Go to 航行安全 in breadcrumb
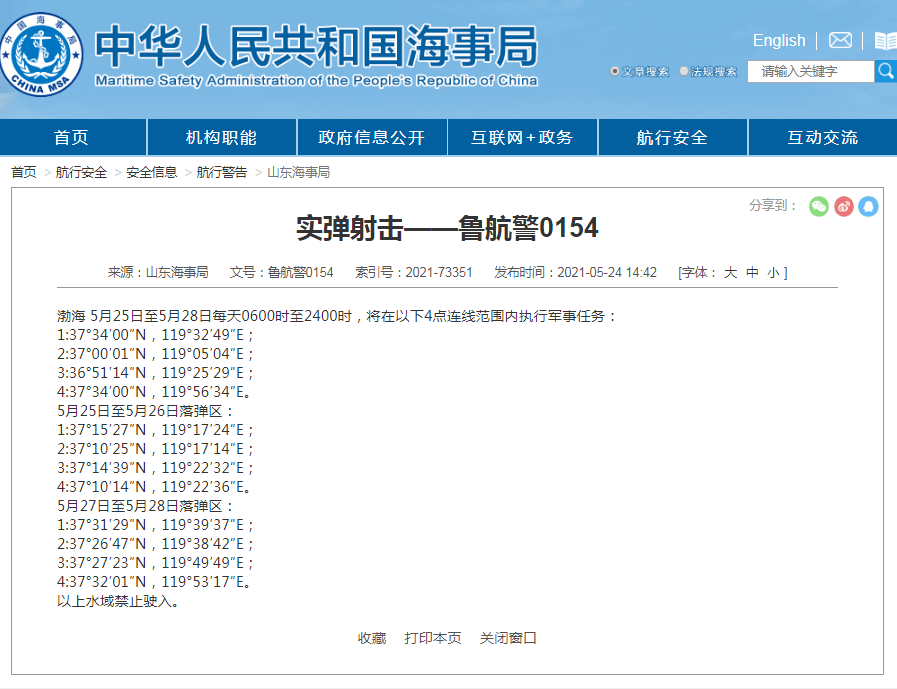Screen dimensions: 897x689 pyautogui.click(x=81, y=172)
